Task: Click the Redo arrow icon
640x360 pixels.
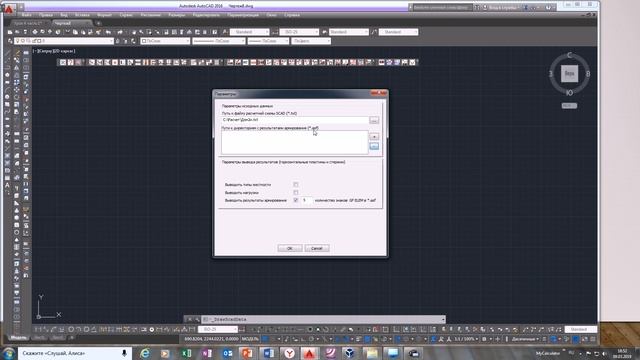Action: pyautogui.click(x=120, y=32)
